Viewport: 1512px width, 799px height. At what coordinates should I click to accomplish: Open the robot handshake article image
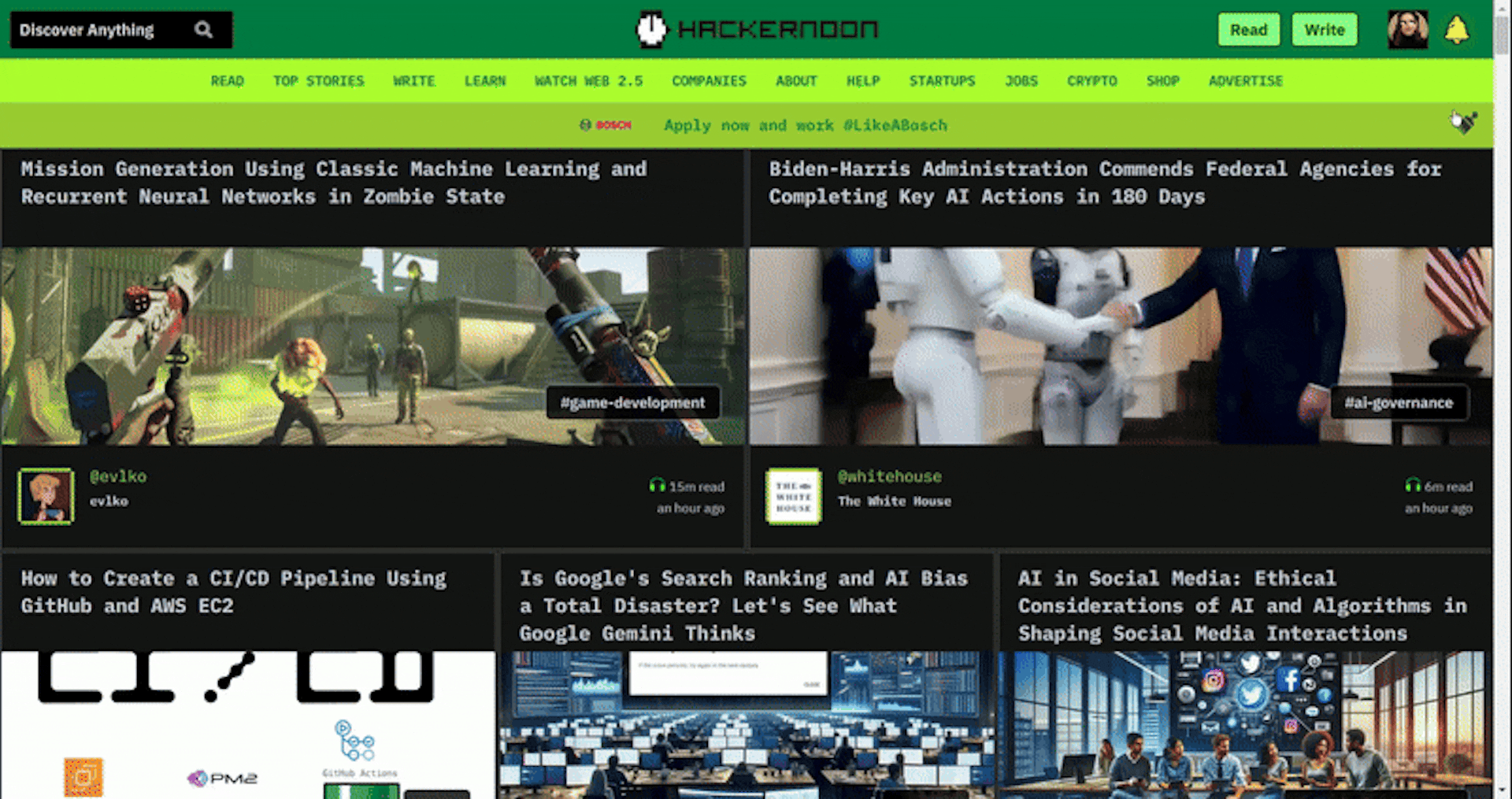coord(1121,346)
